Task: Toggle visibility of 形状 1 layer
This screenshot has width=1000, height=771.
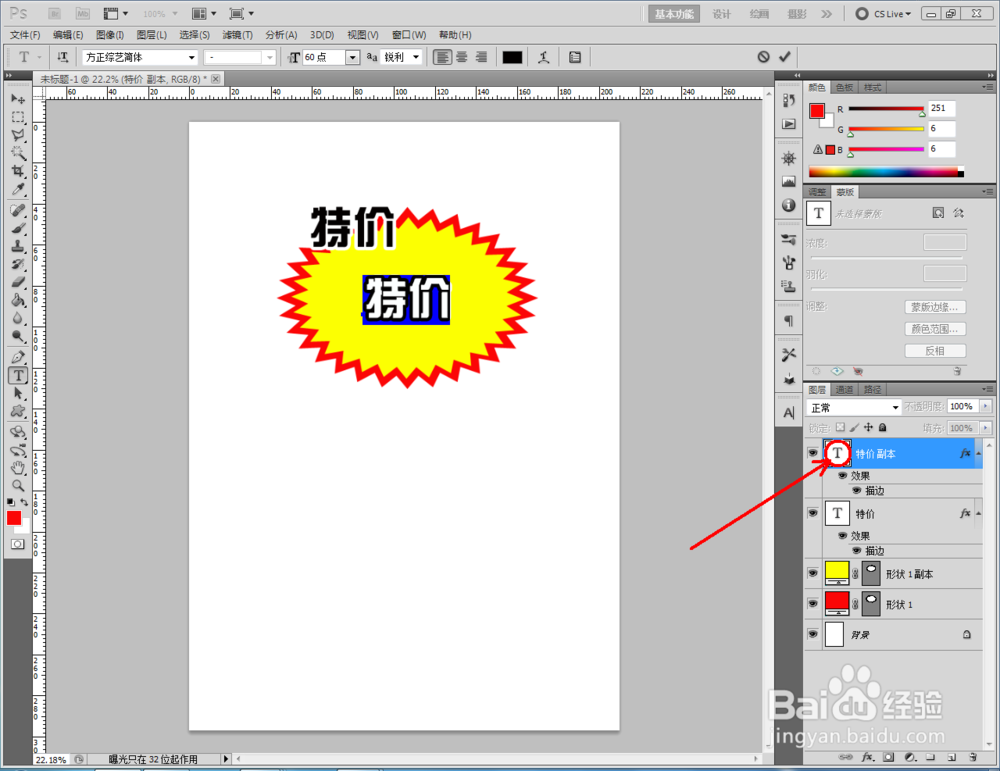Action: (x=813, y=604)
